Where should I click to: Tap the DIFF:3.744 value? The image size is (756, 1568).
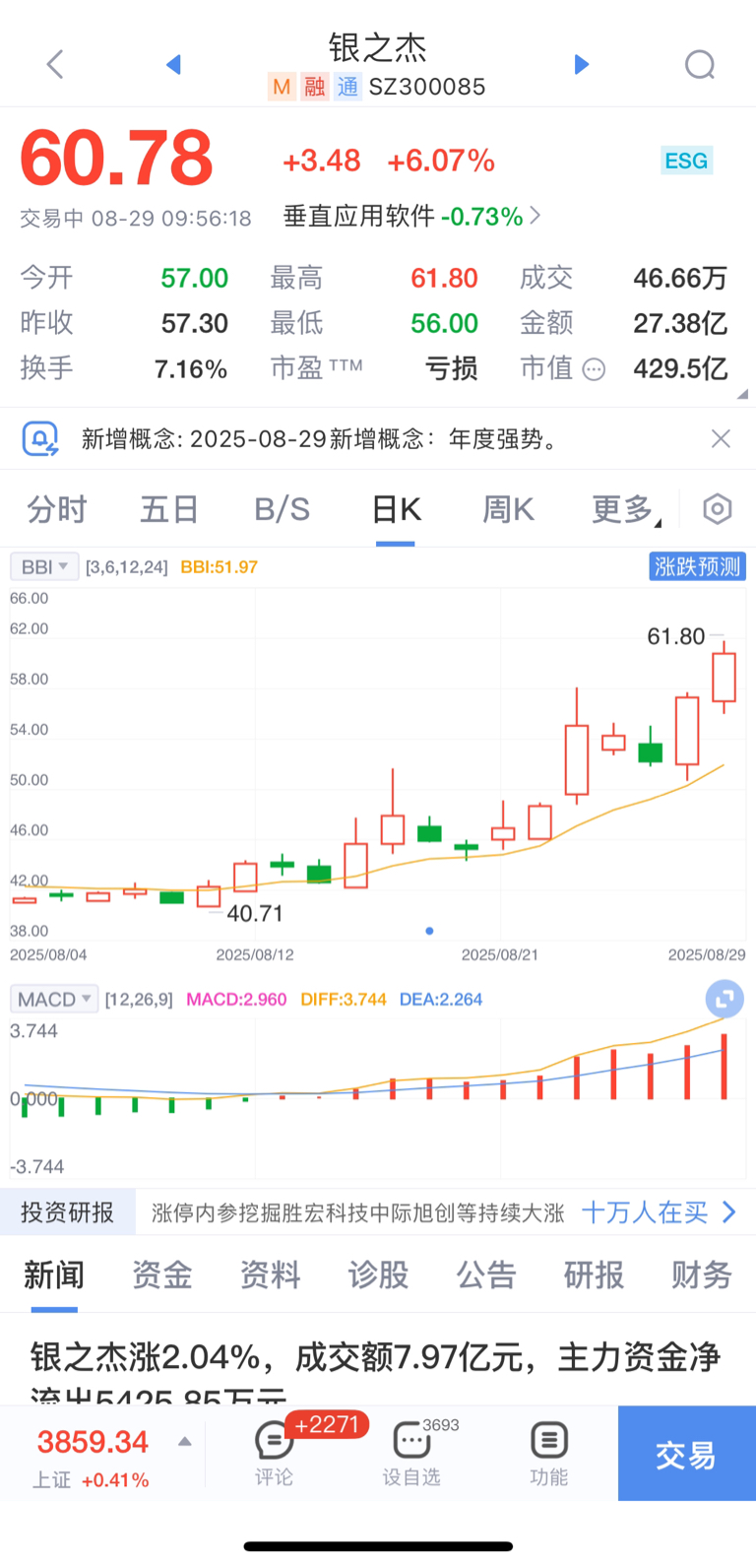click(x=344, y=1000)
